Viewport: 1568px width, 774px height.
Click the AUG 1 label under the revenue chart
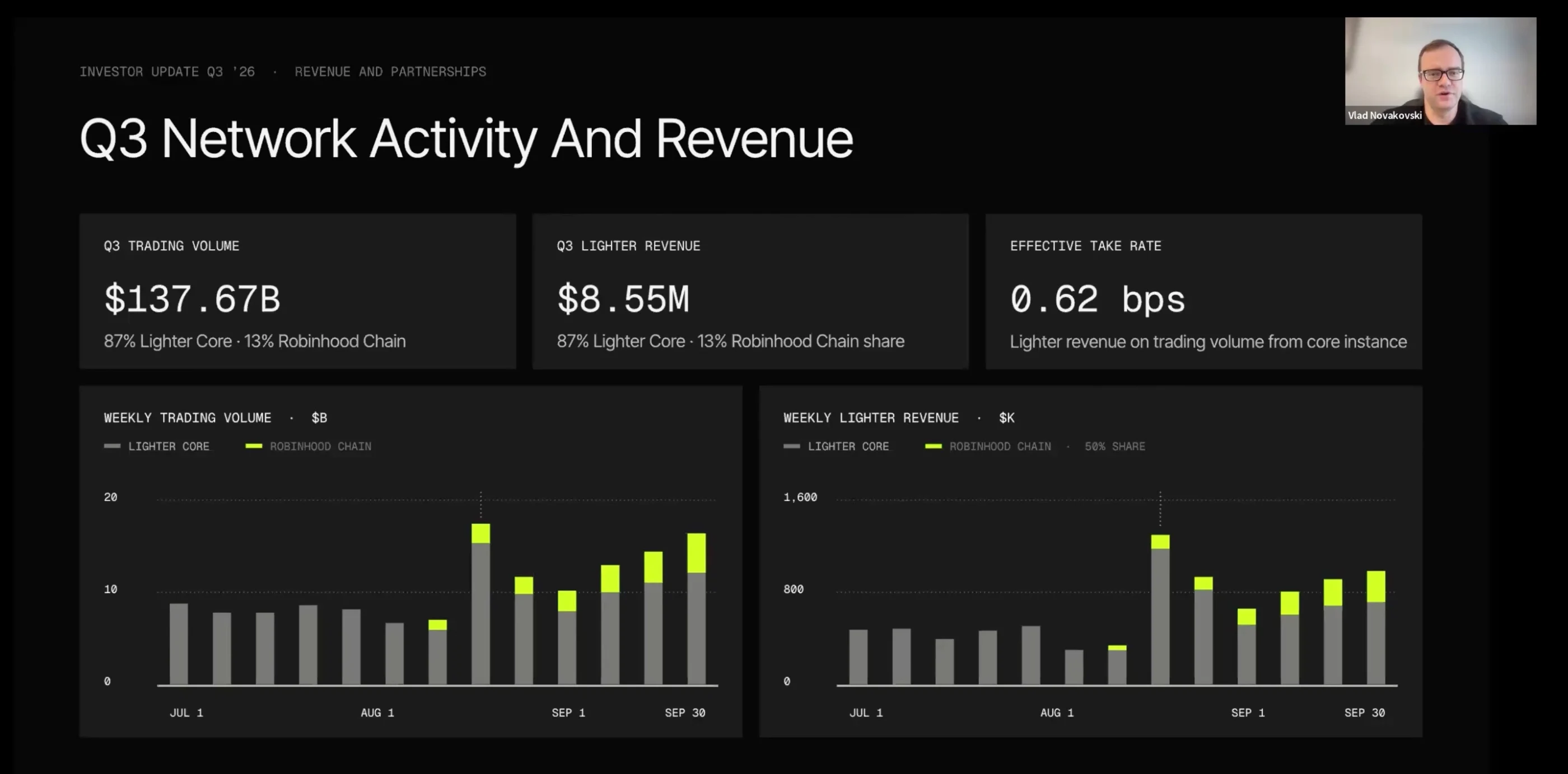[1057, 712]
